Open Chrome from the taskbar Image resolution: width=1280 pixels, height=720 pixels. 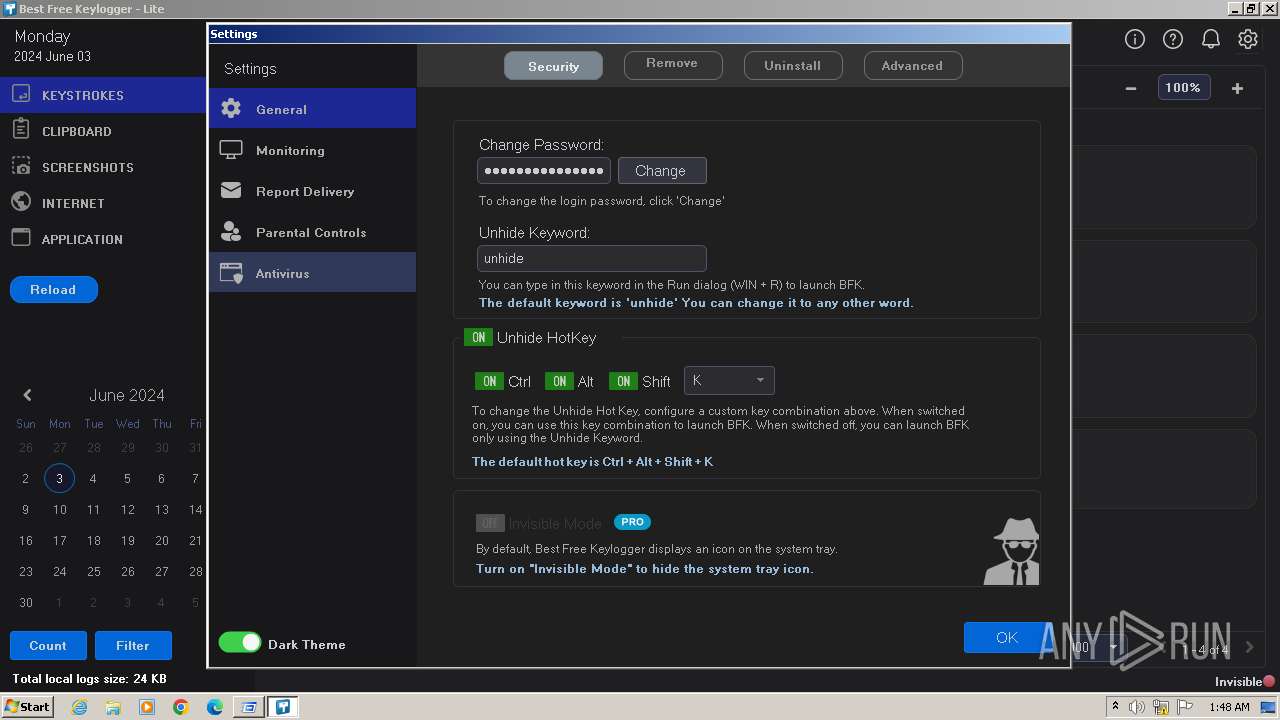(181, 707)
